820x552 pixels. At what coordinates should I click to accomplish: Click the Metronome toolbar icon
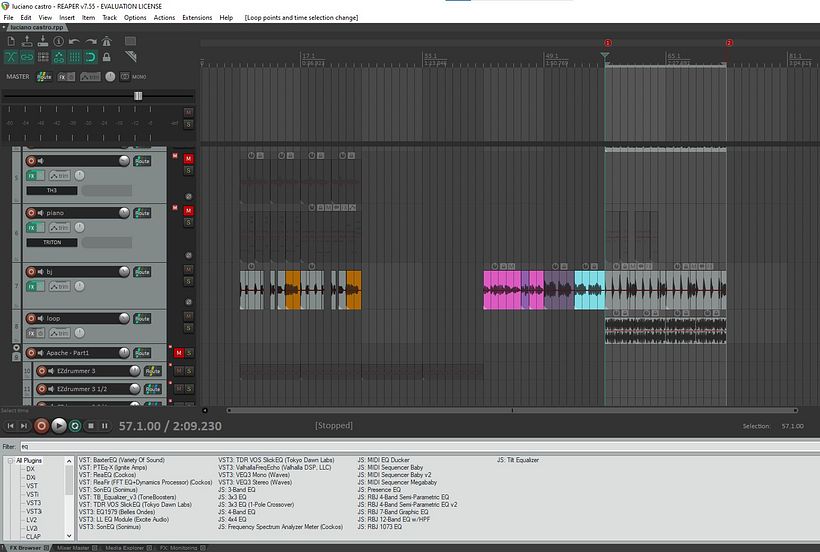coord(107,41)
